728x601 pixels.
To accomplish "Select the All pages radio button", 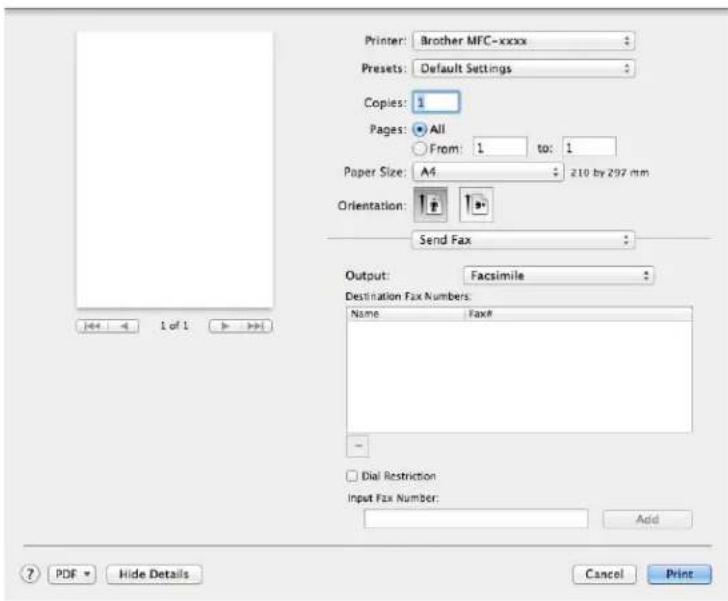I will tap(420, 129).
